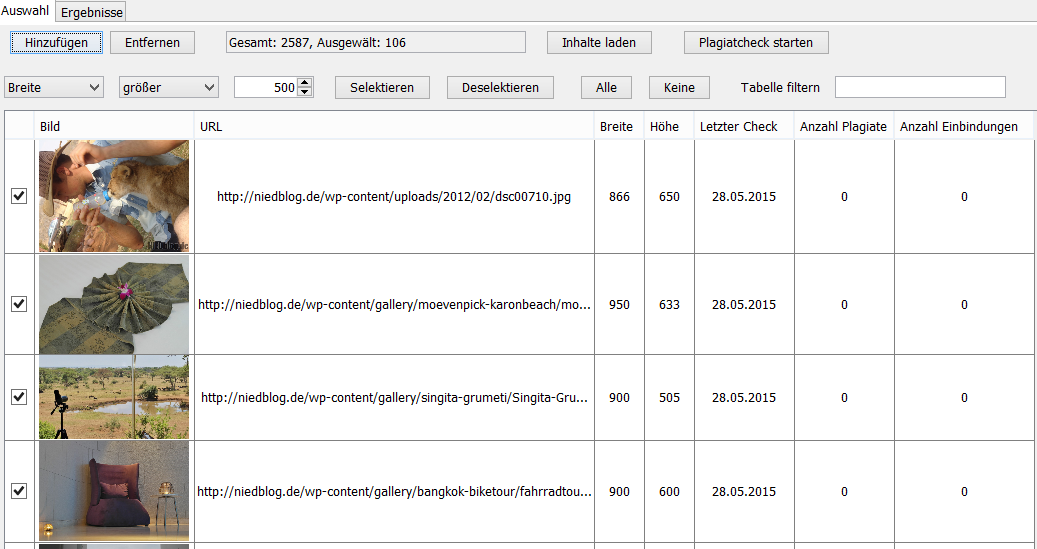1037x549 pixels.
Task: Click the height value 600
Action: coord(669,491)
